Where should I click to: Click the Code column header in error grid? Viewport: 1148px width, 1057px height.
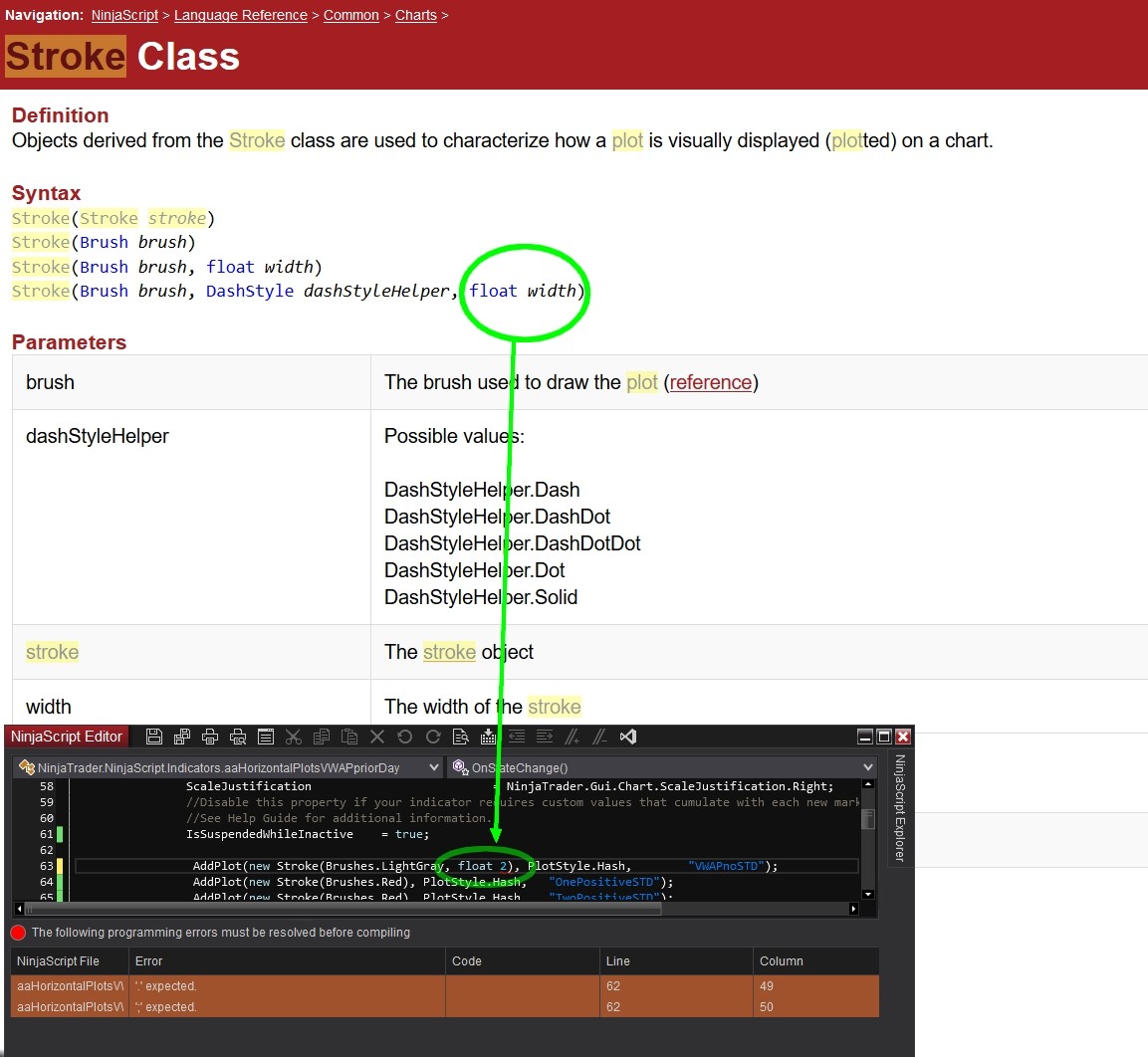coord(523,961)
